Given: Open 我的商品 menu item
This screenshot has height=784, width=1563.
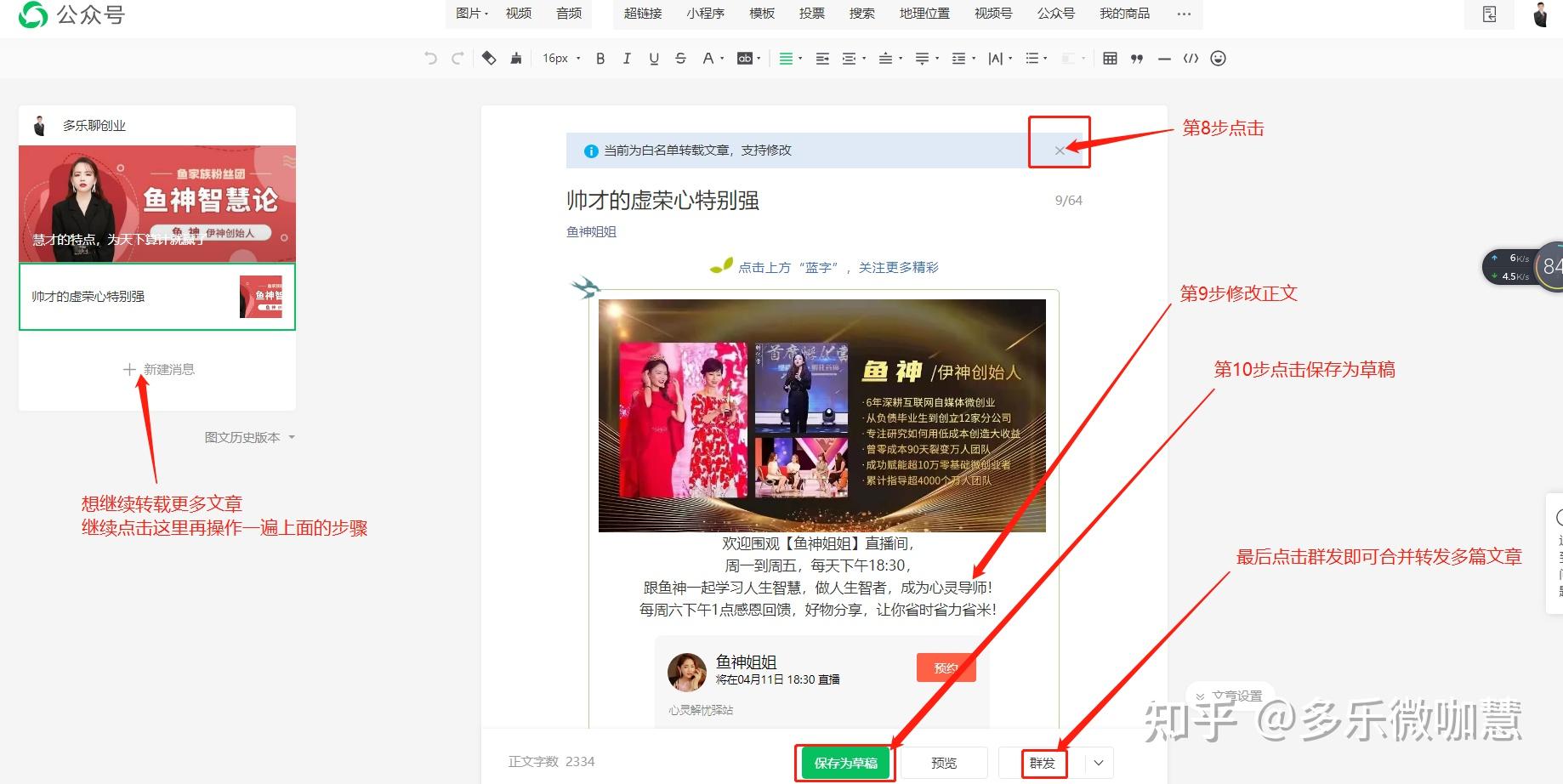Looking at the screenshot, I should click(x=1124, y=14).
